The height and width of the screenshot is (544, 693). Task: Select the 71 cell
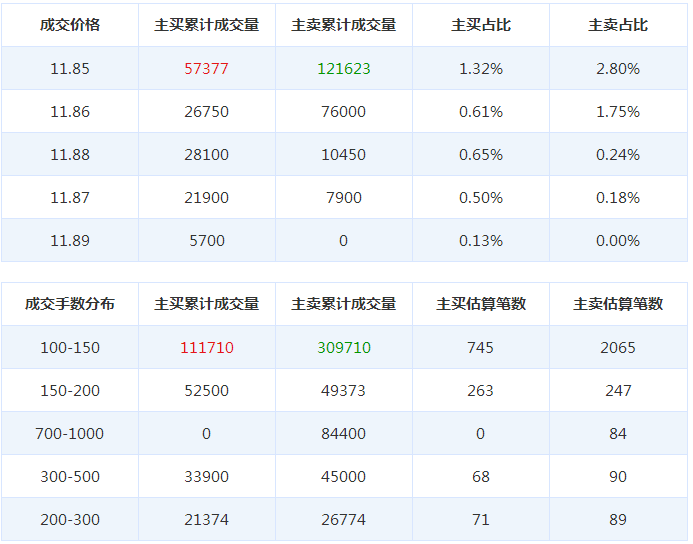click(x=481, y=519)
